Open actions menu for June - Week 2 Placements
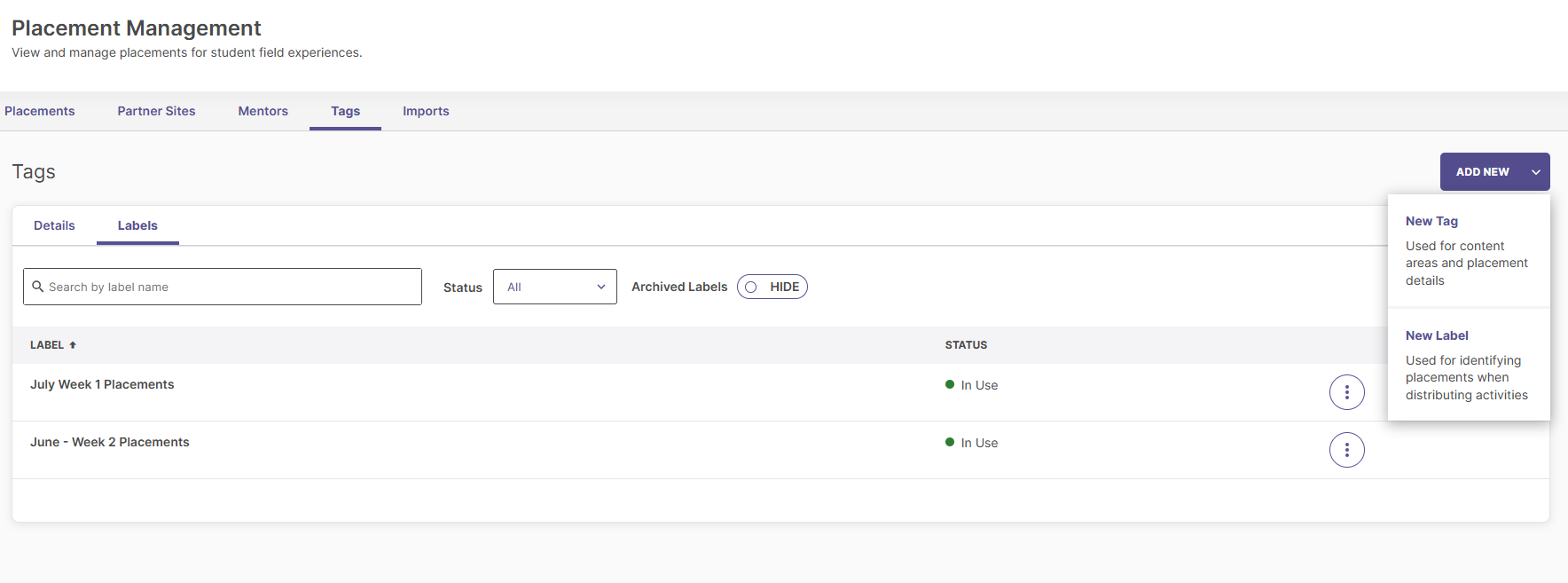This screenshot has width=1568, height=583. click(x=1346, y=450)
